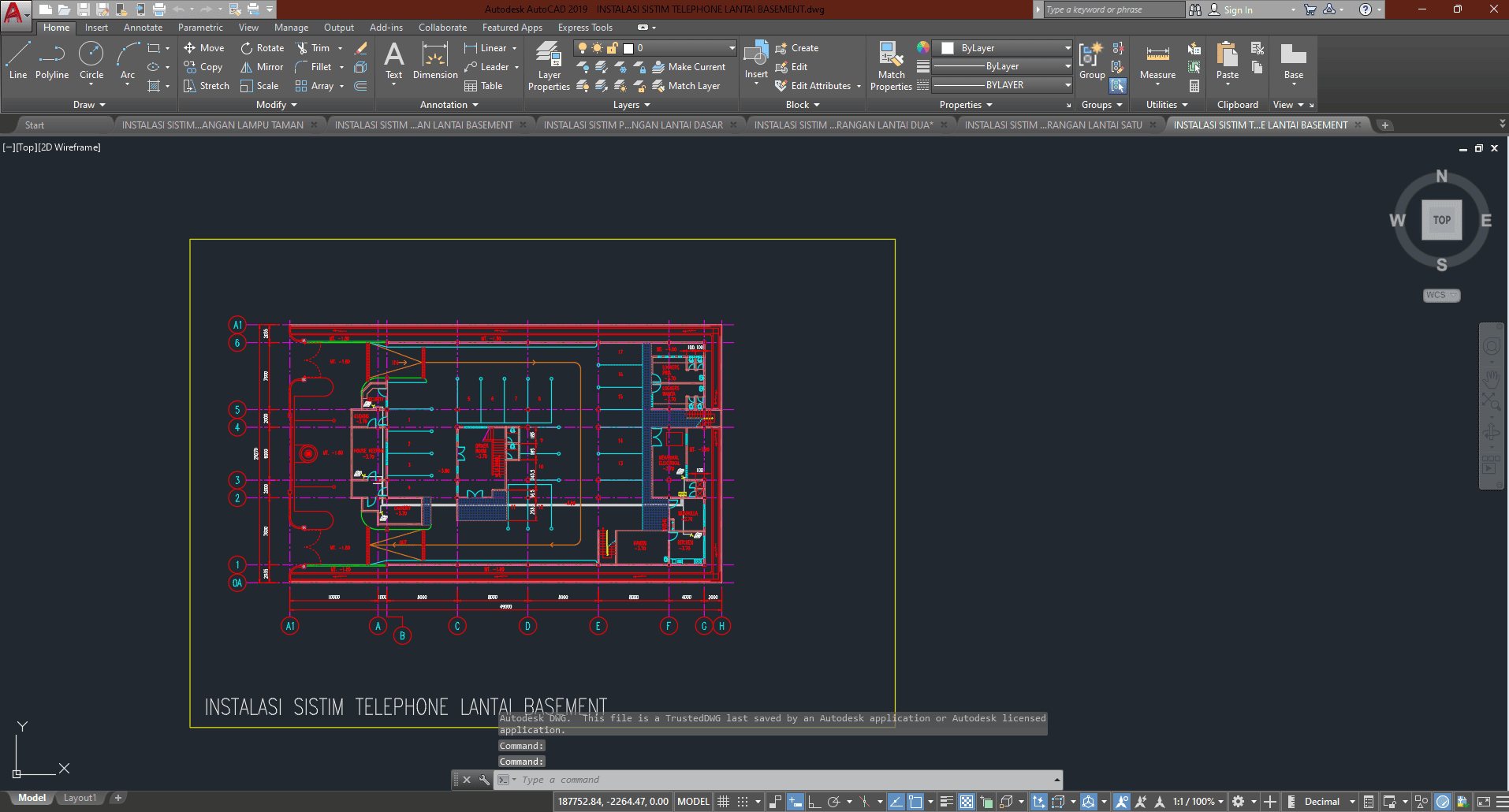Click the ByLayer object color swatch
This screenshot has height=812, width=1509.
click(x=948, y=48)
